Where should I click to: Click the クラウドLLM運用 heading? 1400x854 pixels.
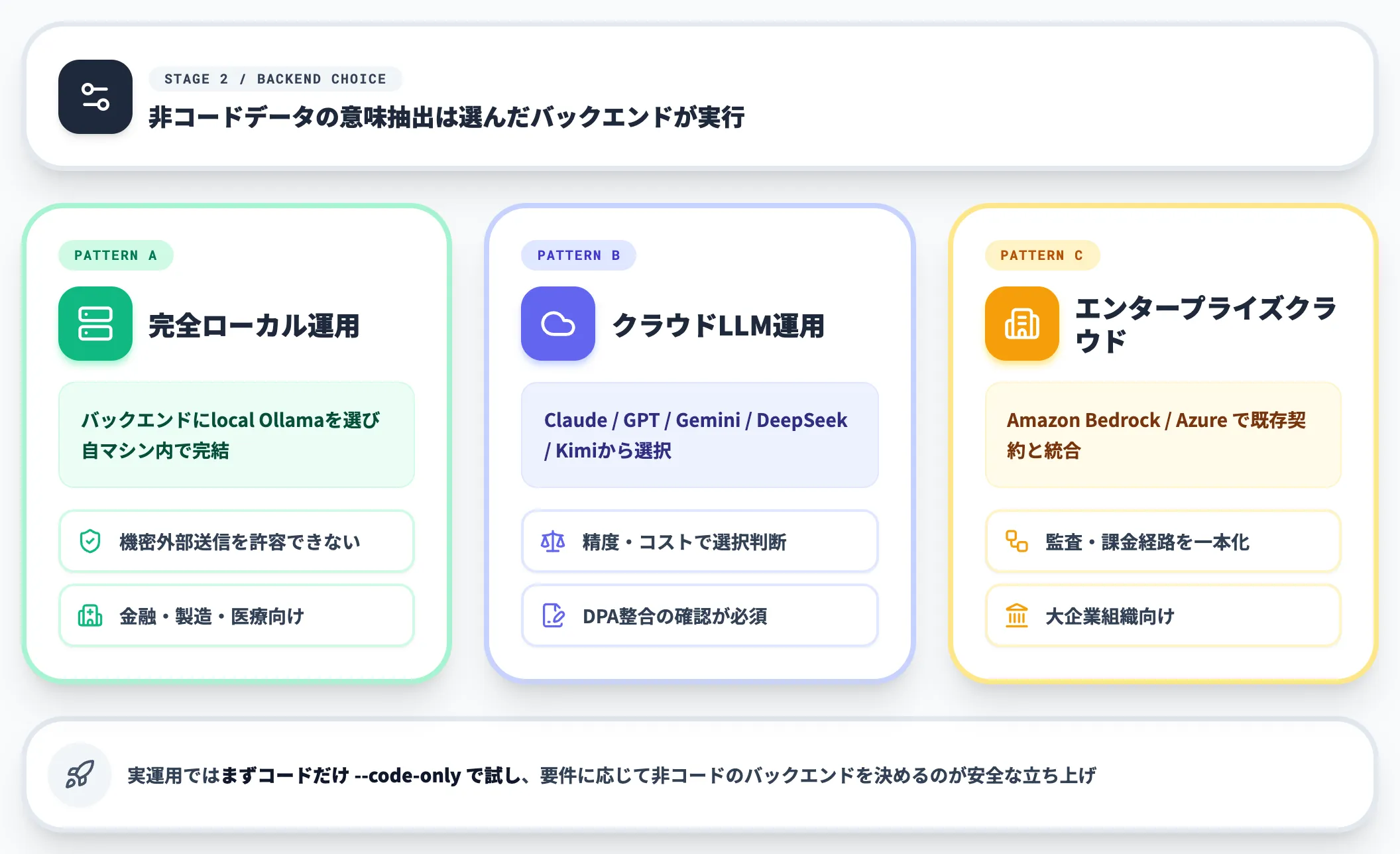[x=718, y=326]
